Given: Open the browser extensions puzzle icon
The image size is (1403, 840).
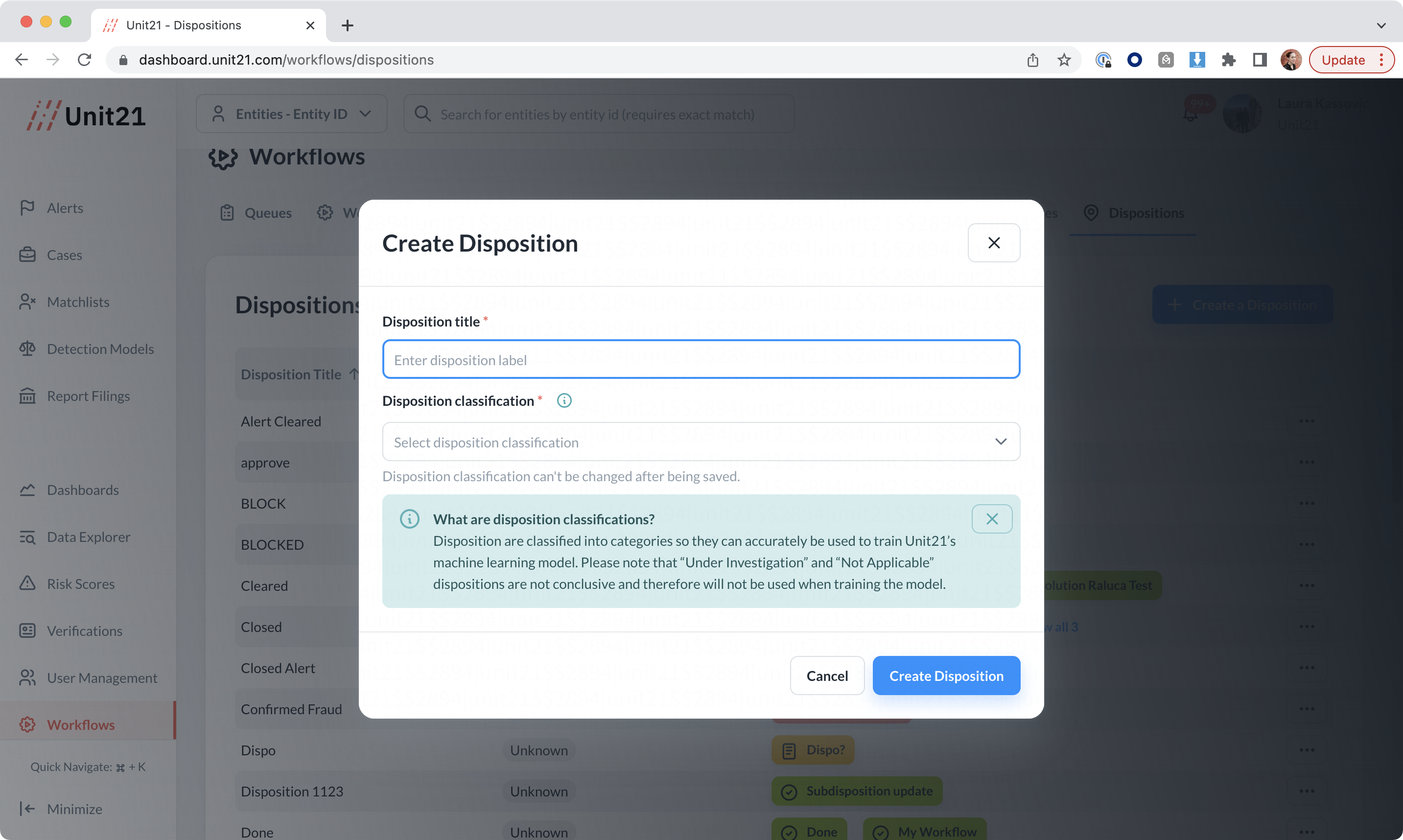Looking at the screenshot, I should 1228,60.
